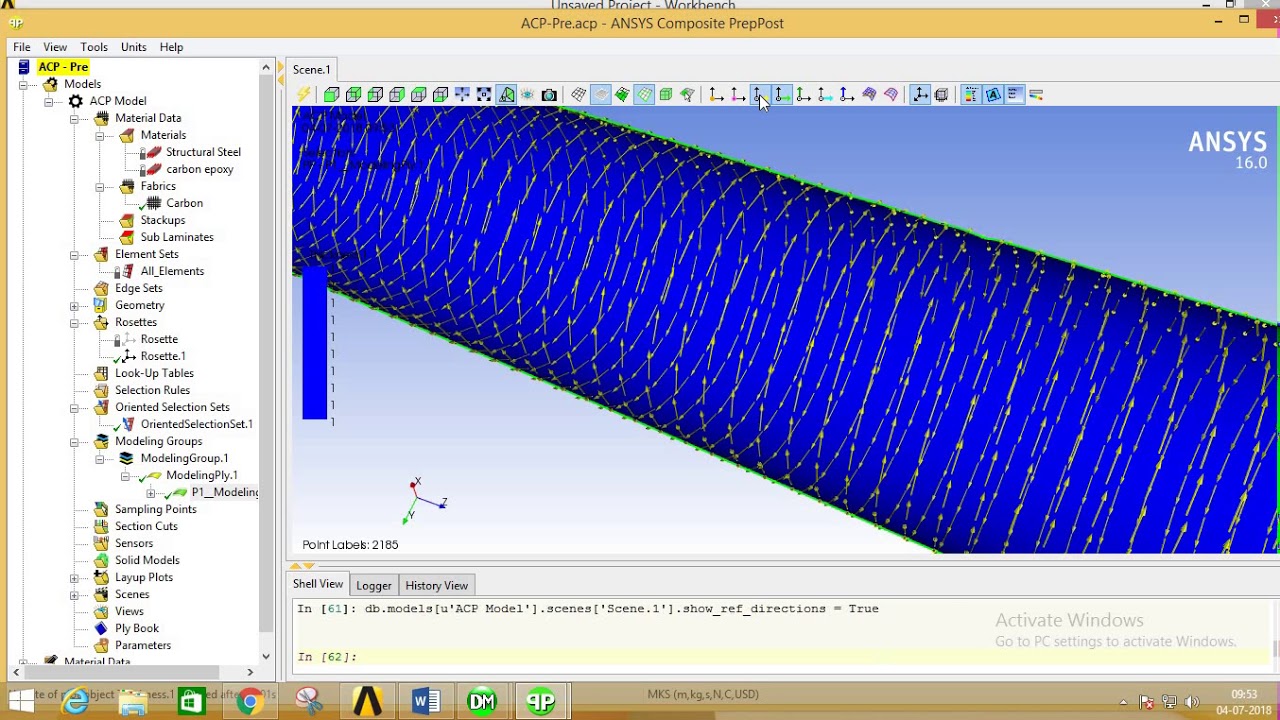Collapse the Rosettes node

pyautogui.click(x=74, y=322)
